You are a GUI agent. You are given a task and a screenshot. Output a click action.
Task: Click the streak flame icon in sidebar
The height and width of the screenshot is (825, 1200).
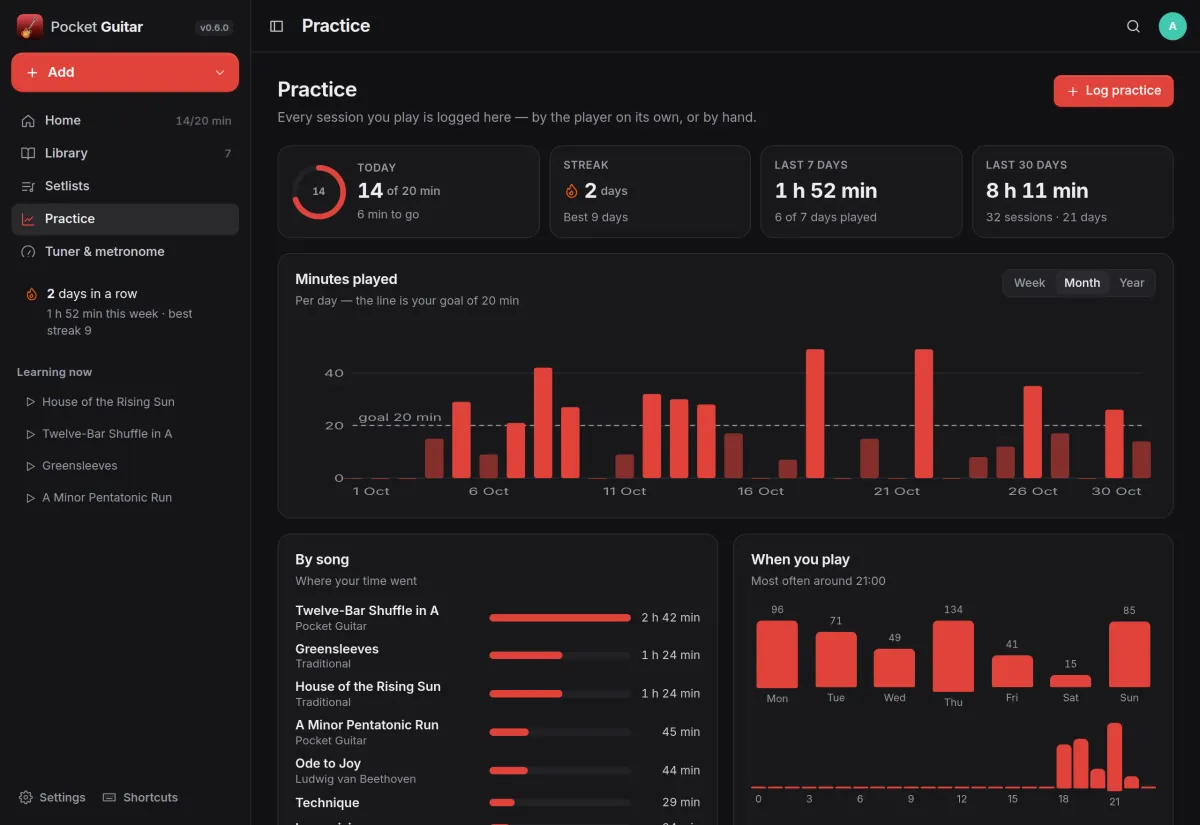click(32, 294)
